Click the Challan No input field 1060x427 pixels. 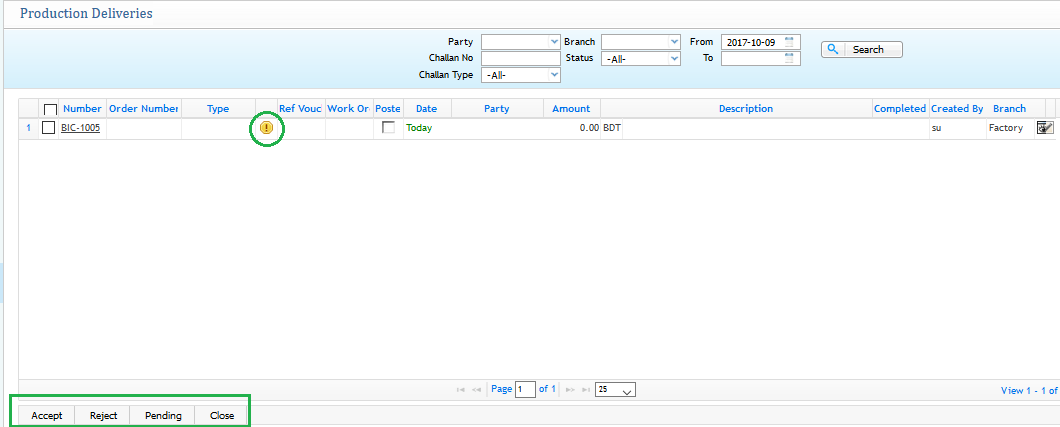tap(520, 58)
